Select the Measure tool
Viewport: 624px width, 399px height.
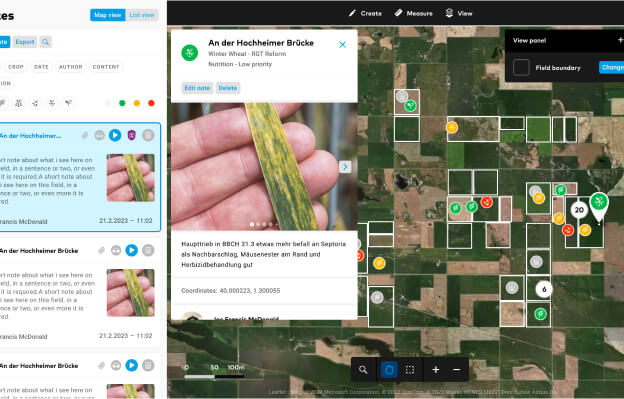click(x=413, y=13)
